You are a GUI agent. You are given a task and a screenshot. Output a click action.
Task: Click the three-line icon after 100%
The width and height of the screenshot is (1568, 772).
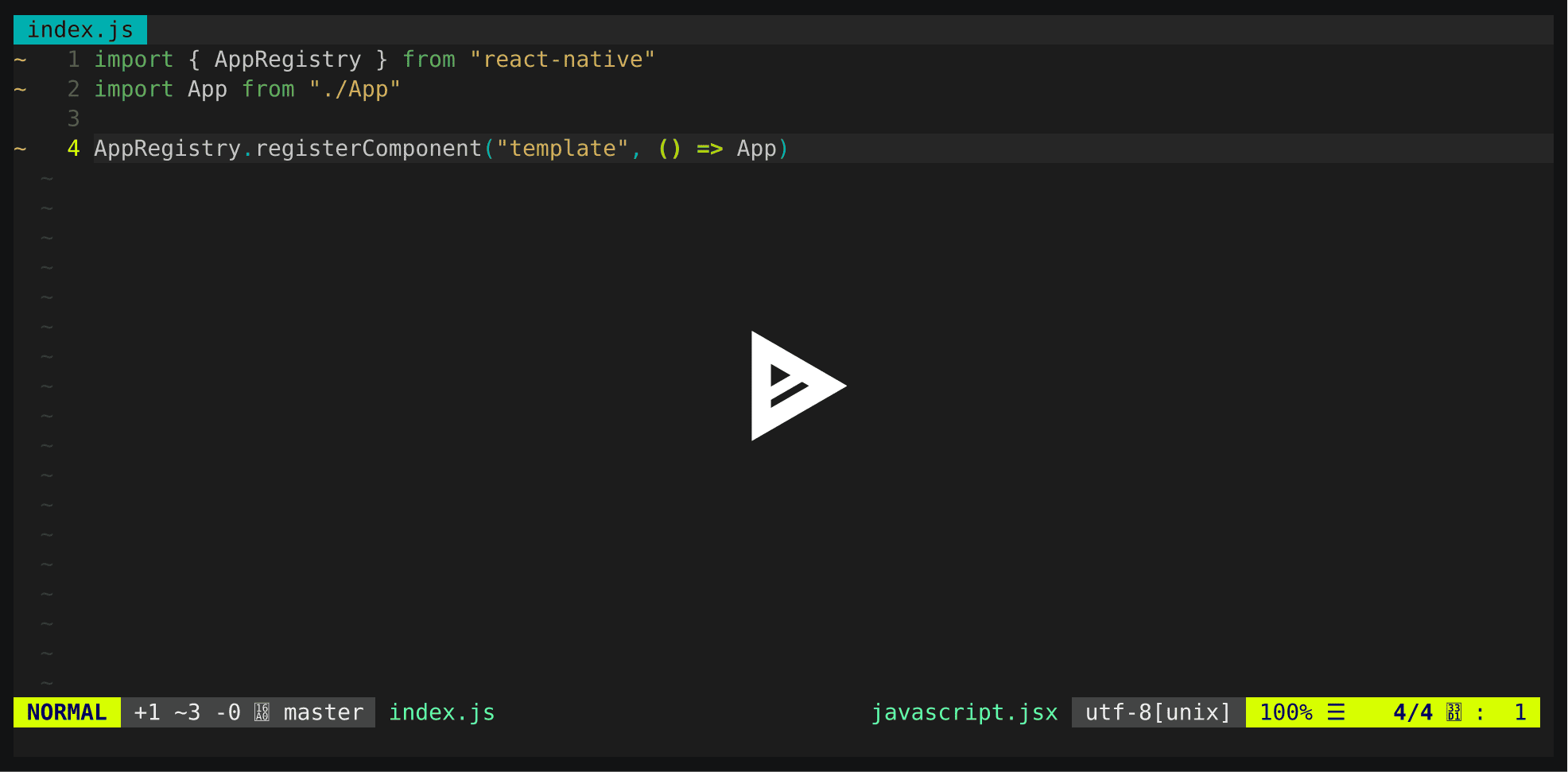click(1337, 712)
